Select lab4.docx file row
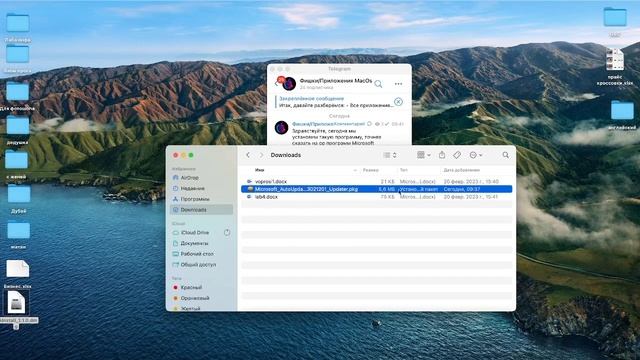 [x=376, y=197]
